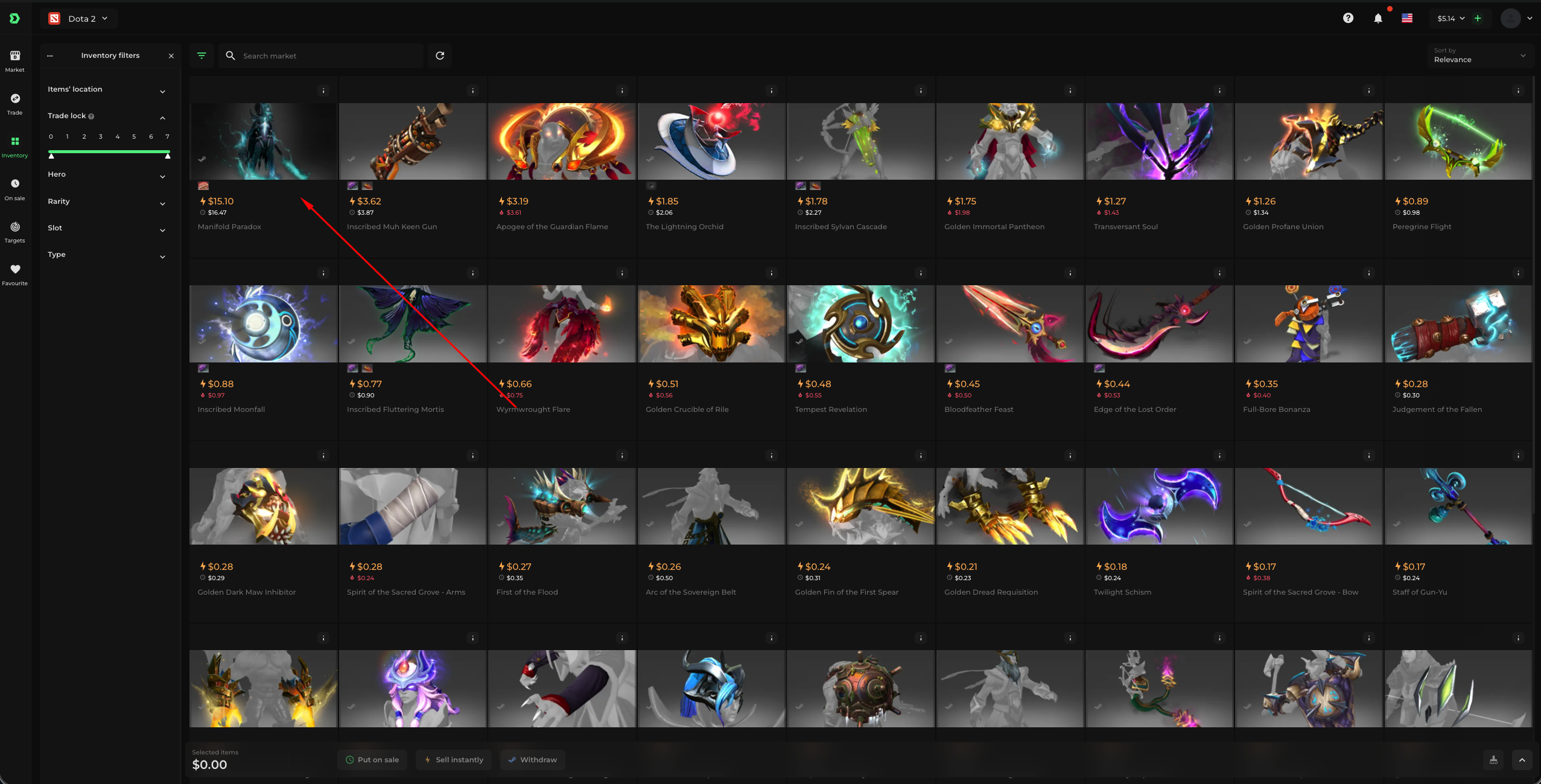Open options menu for Staff of Gun-Yu
This screenshot has width=1541, height=784.
(x=1518, y=455)
